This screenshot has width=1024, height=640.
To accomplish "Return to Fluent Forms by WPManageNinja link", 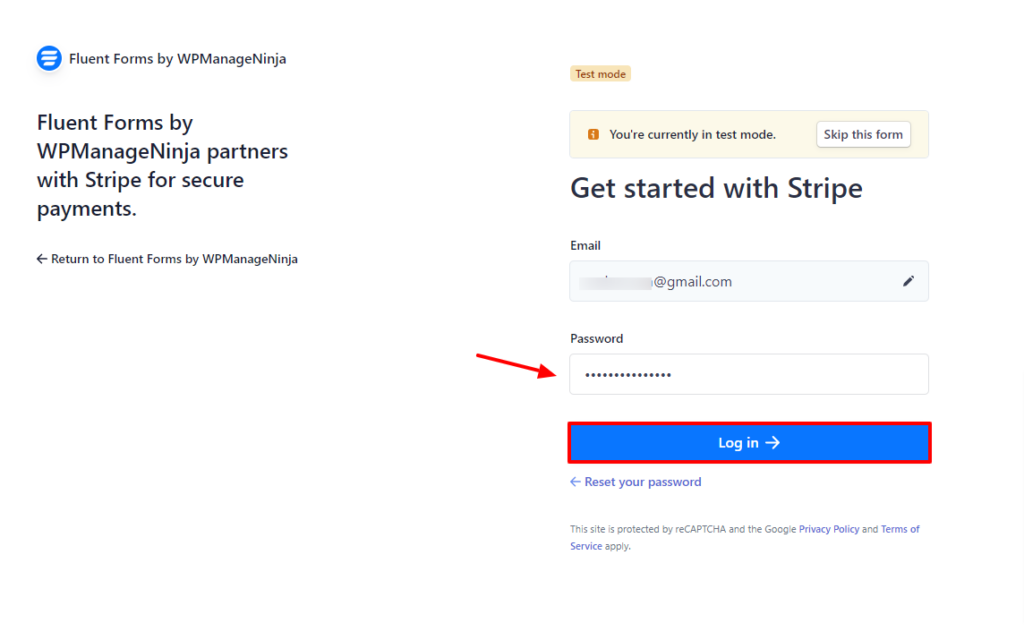I will click(167, 259).
